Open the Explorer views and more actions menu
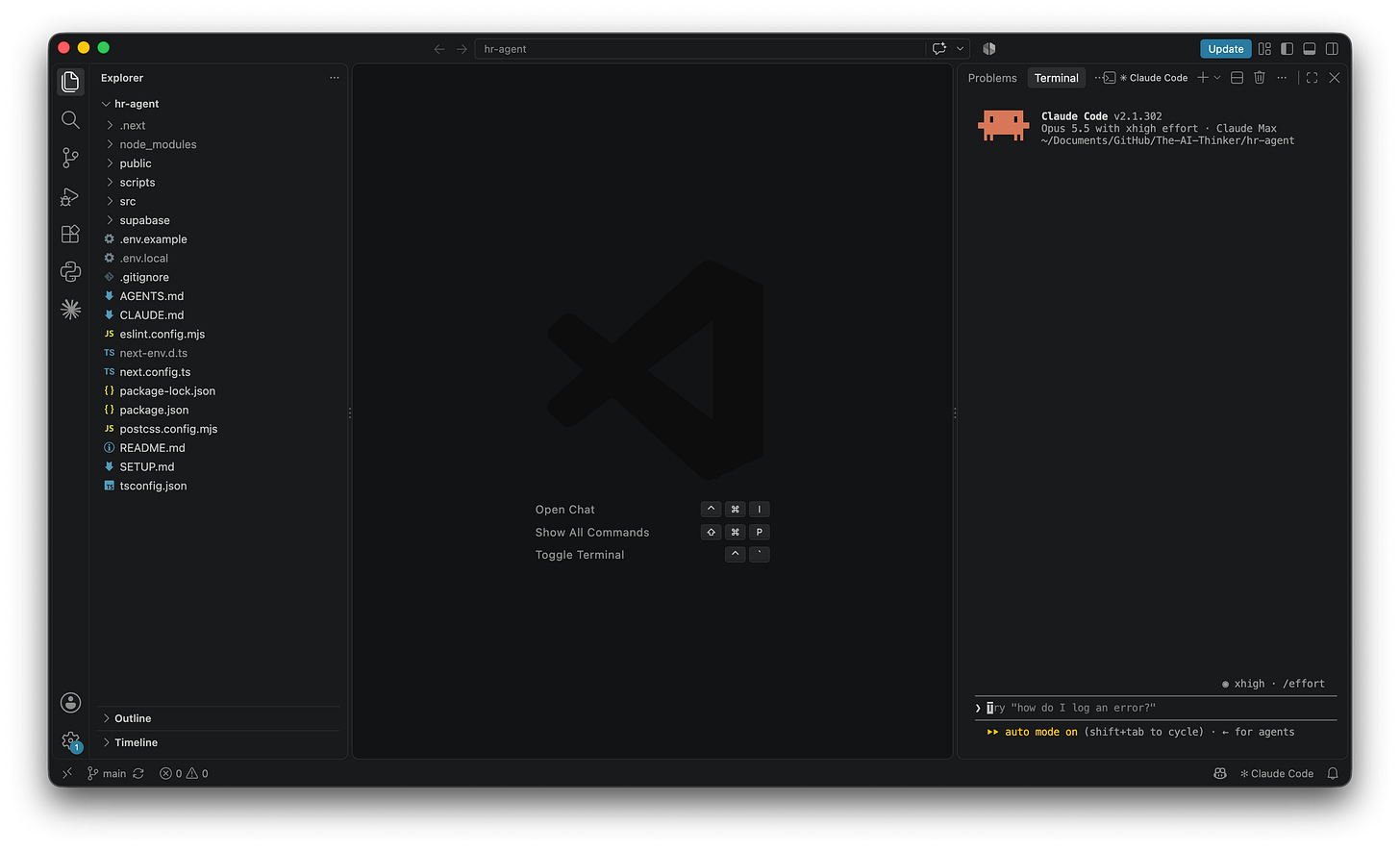Image resolution: width=1400 pixels, height=851 pixels. (x=335, y=78)
